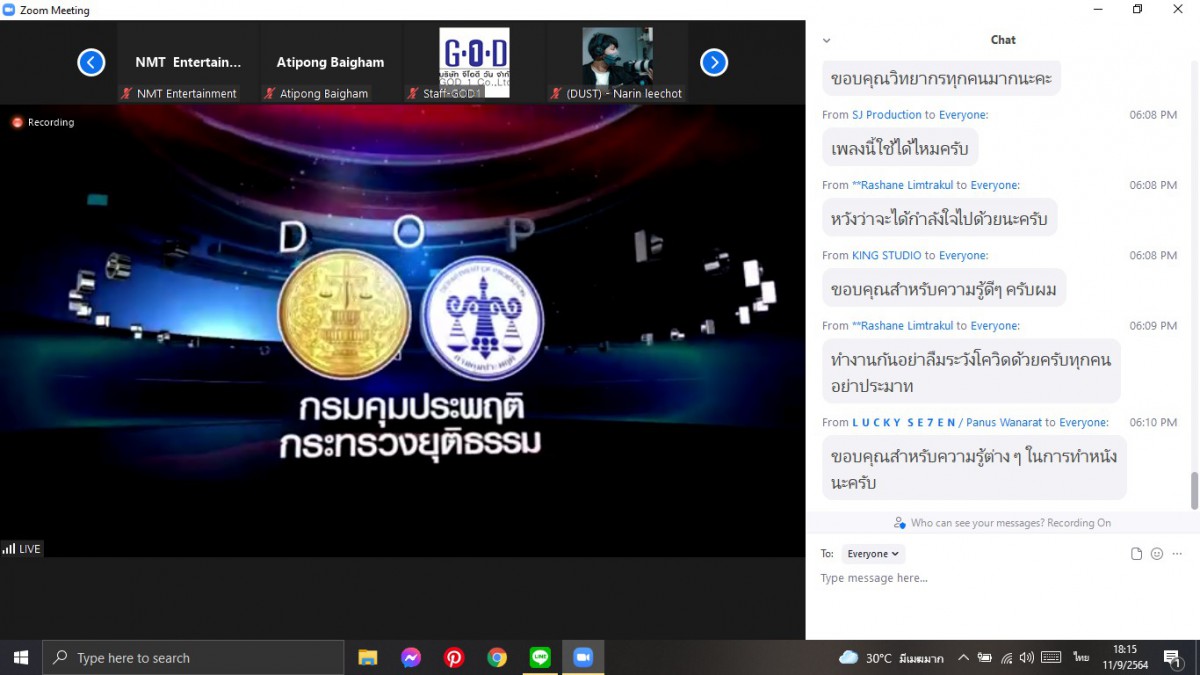This screenshot has width=1200, height=675.
Task: Open Wi-Fi network settings
Action: [x=1007, y=658]
